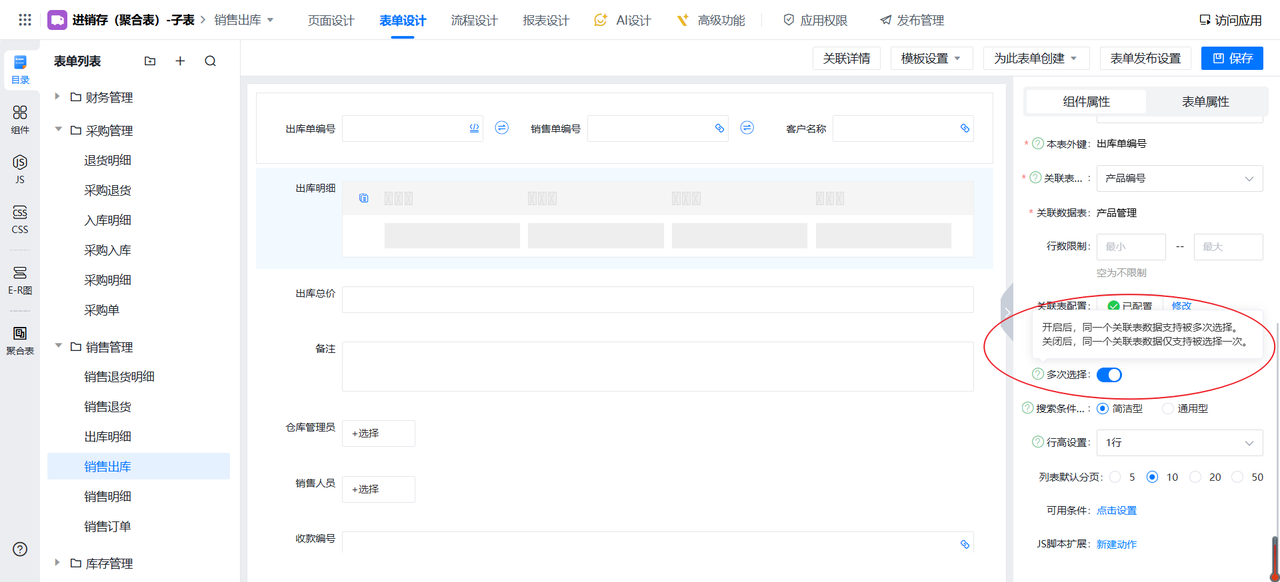The height and width of the screenshot is (582, 1280).
Task: Click the help question mark icon
Action: click(20, 549)
